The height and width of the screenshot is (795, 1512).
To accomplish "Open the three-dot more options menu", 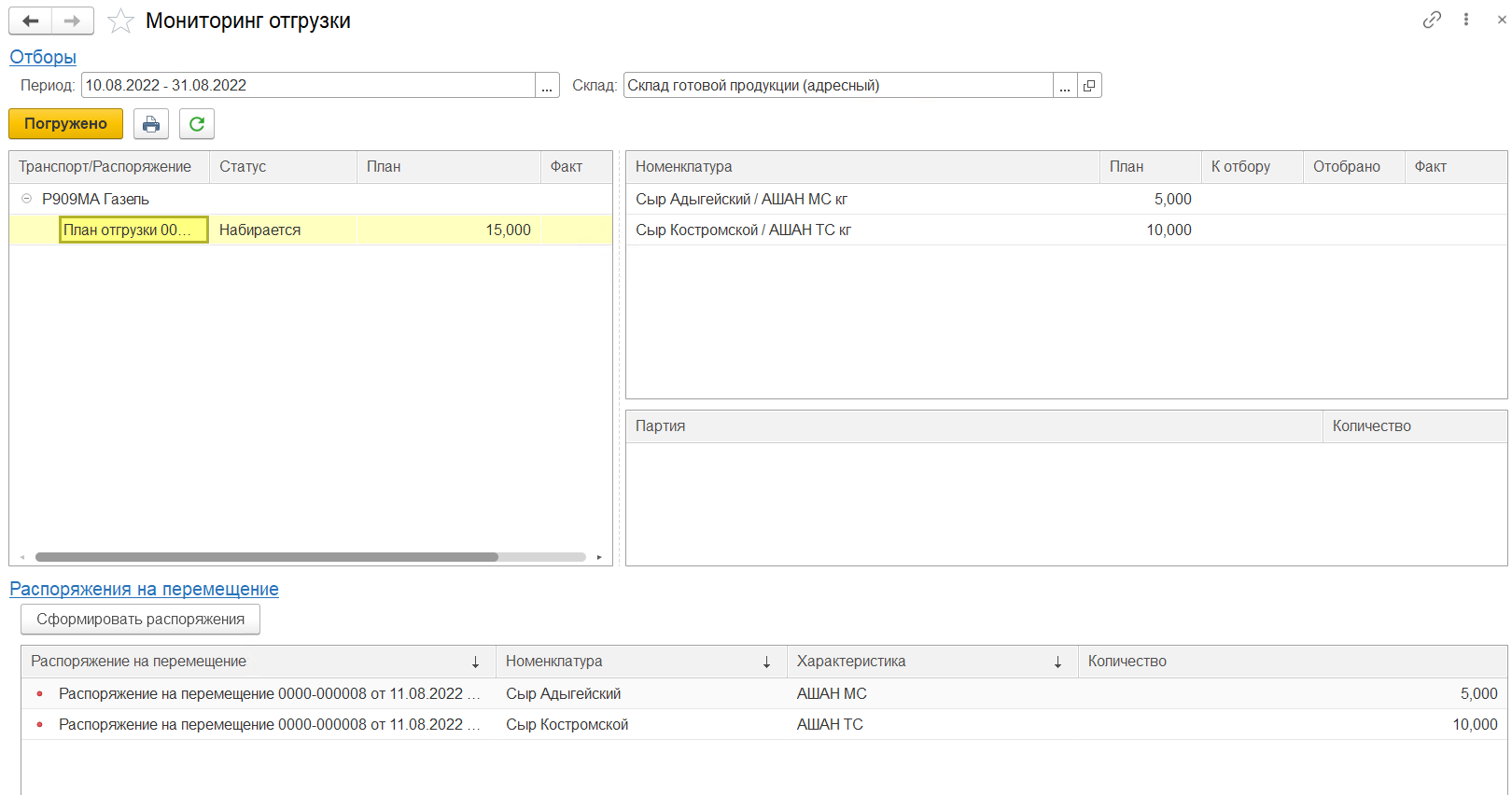I will [1466, 20].
